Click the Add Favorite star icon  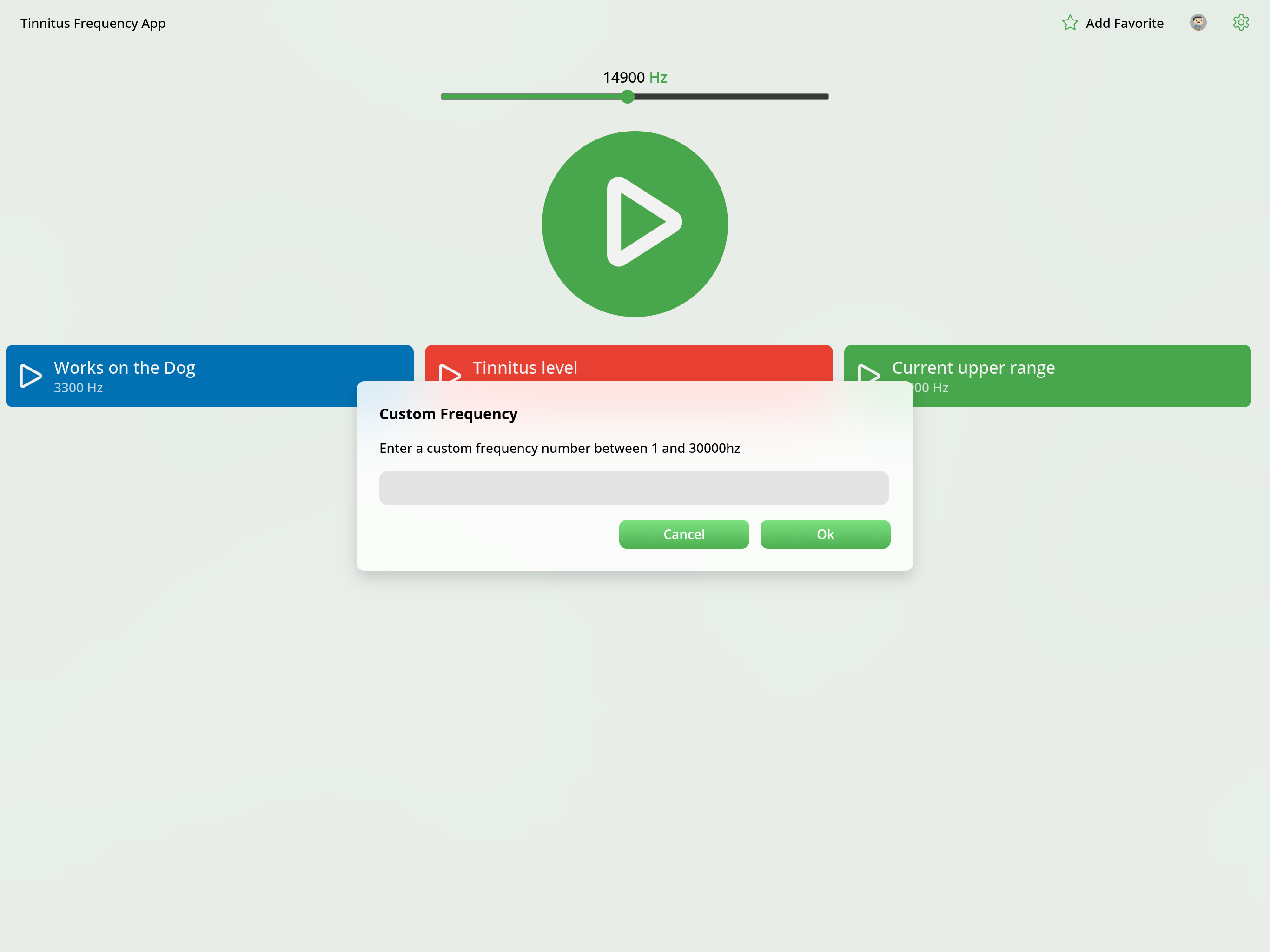1070,23
